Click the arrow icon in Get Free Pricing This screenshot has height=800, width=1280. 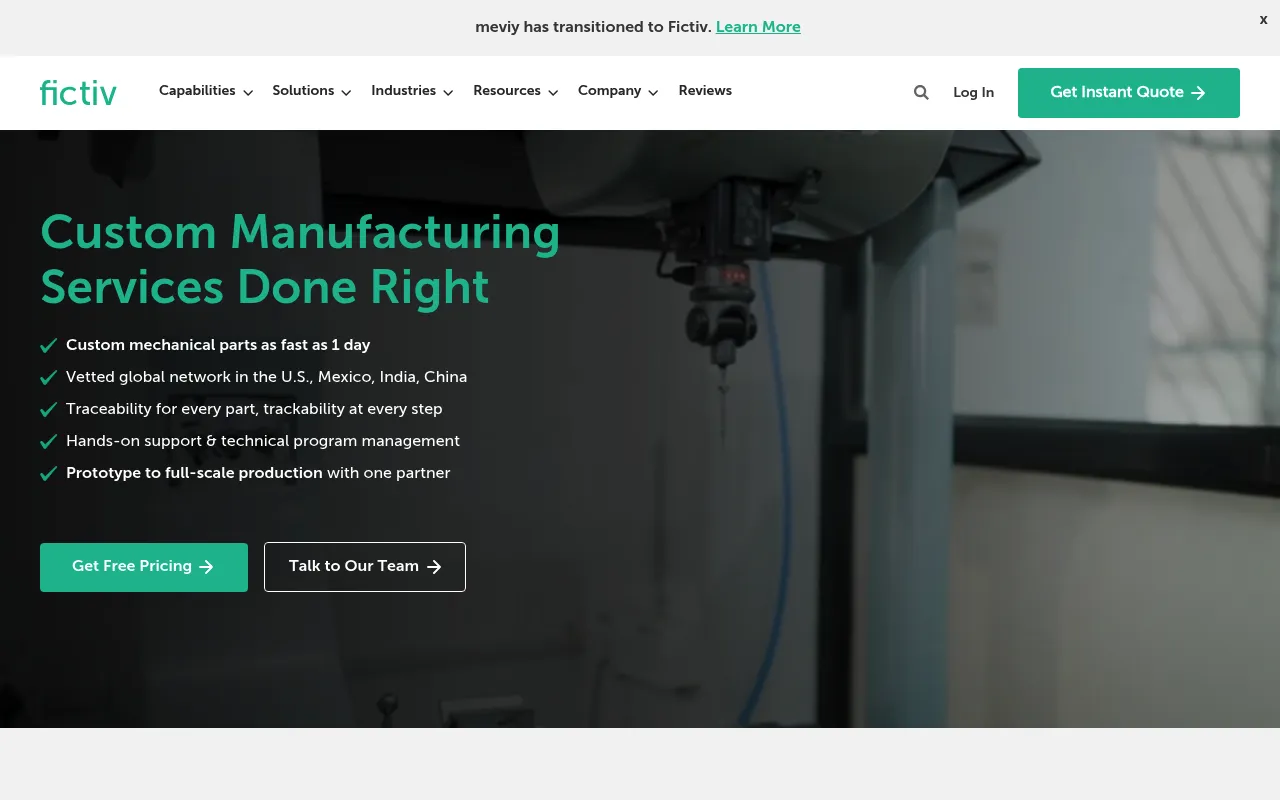tap(207, 567)
